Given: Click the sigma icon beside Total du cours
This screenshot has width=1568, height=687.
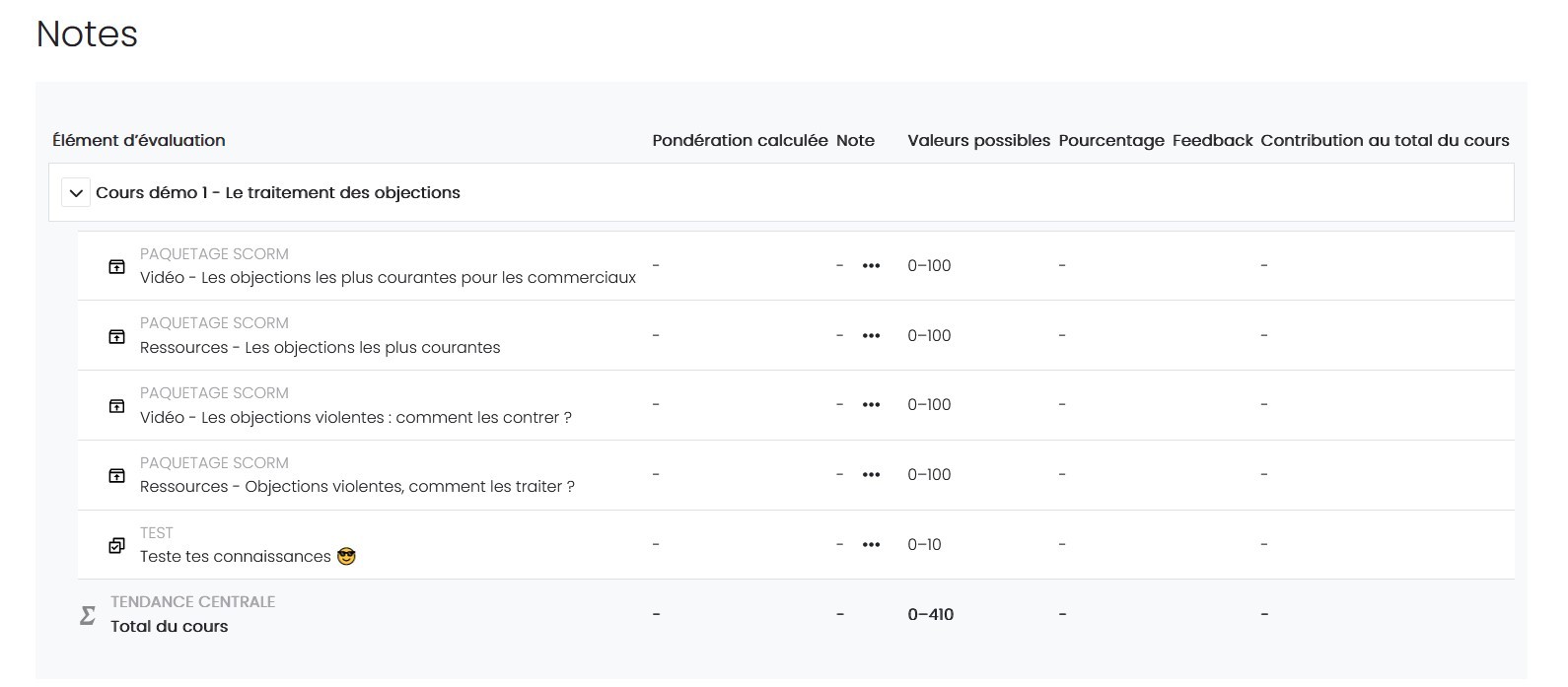Looking at the screenshot, I should pos(88,615).
